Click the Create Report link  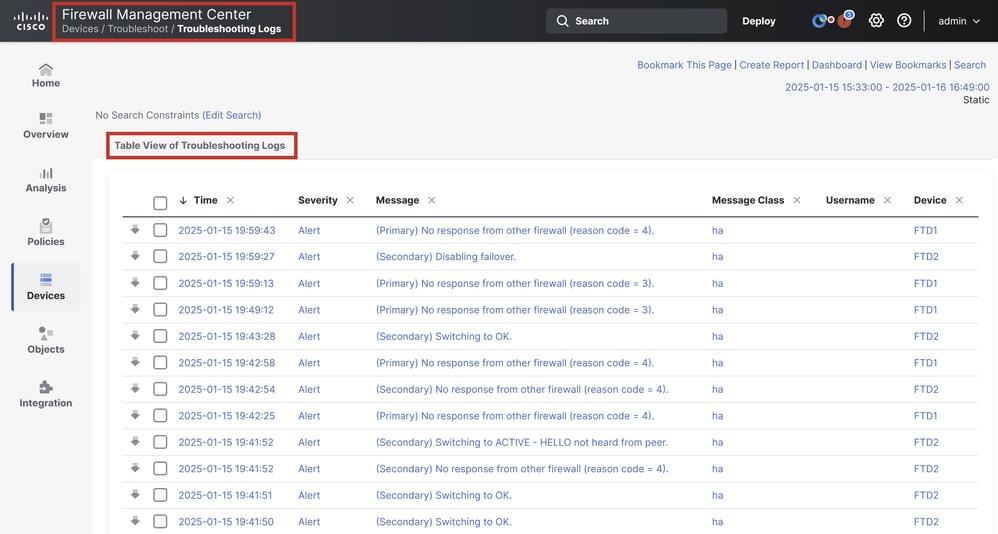click(x=771, y=65)
